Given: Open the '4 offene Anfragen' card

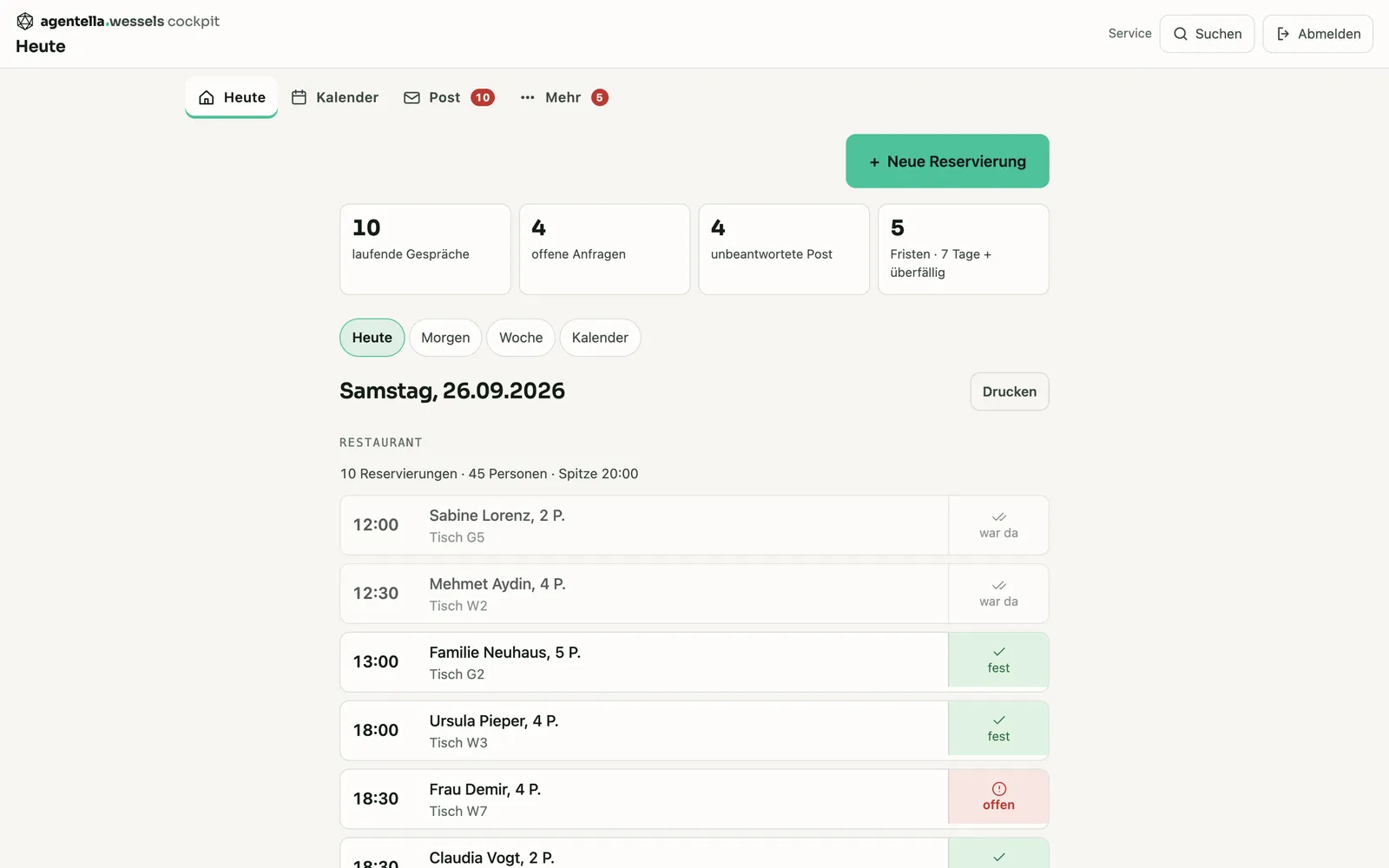Looking at the screenshot, I should click(604, 249).
